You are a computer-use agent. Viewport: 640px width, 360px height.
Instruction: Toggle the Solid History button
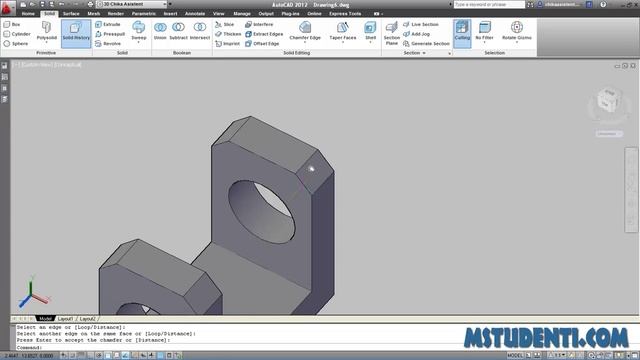pos(76,33)
